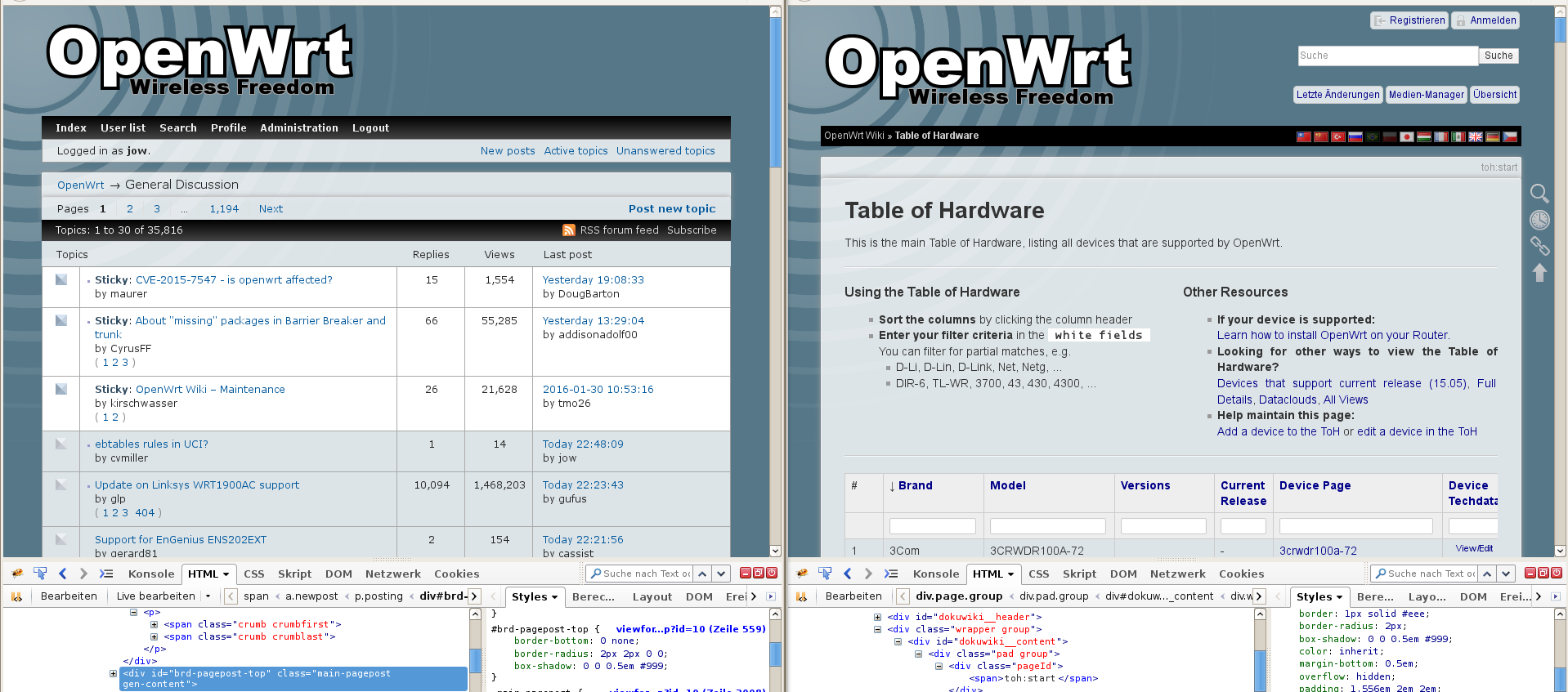Toggle command line in left Firebug panel
This screenshot has width=1568, height=692.
106,574
